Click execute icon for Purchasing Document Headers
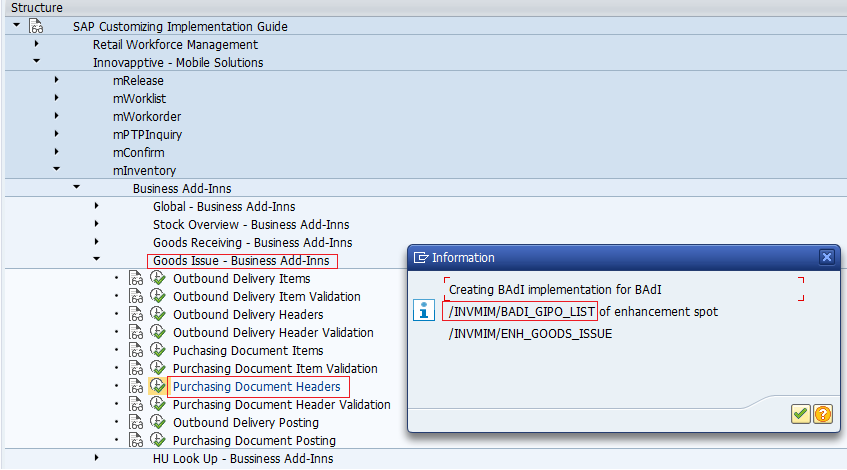 pyautogui.click(x=158, y=387)
